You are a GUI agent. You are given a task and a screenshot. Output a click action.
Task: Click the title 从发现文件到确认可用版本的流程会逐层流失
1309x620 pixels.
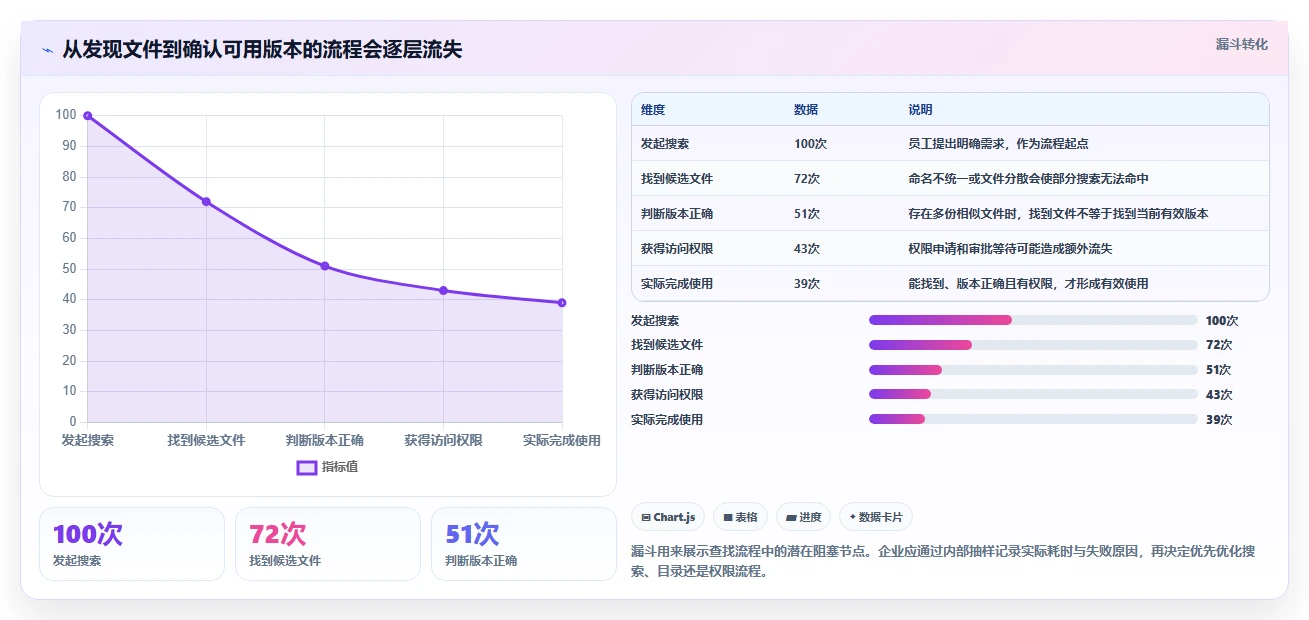[x=262, y=50]
